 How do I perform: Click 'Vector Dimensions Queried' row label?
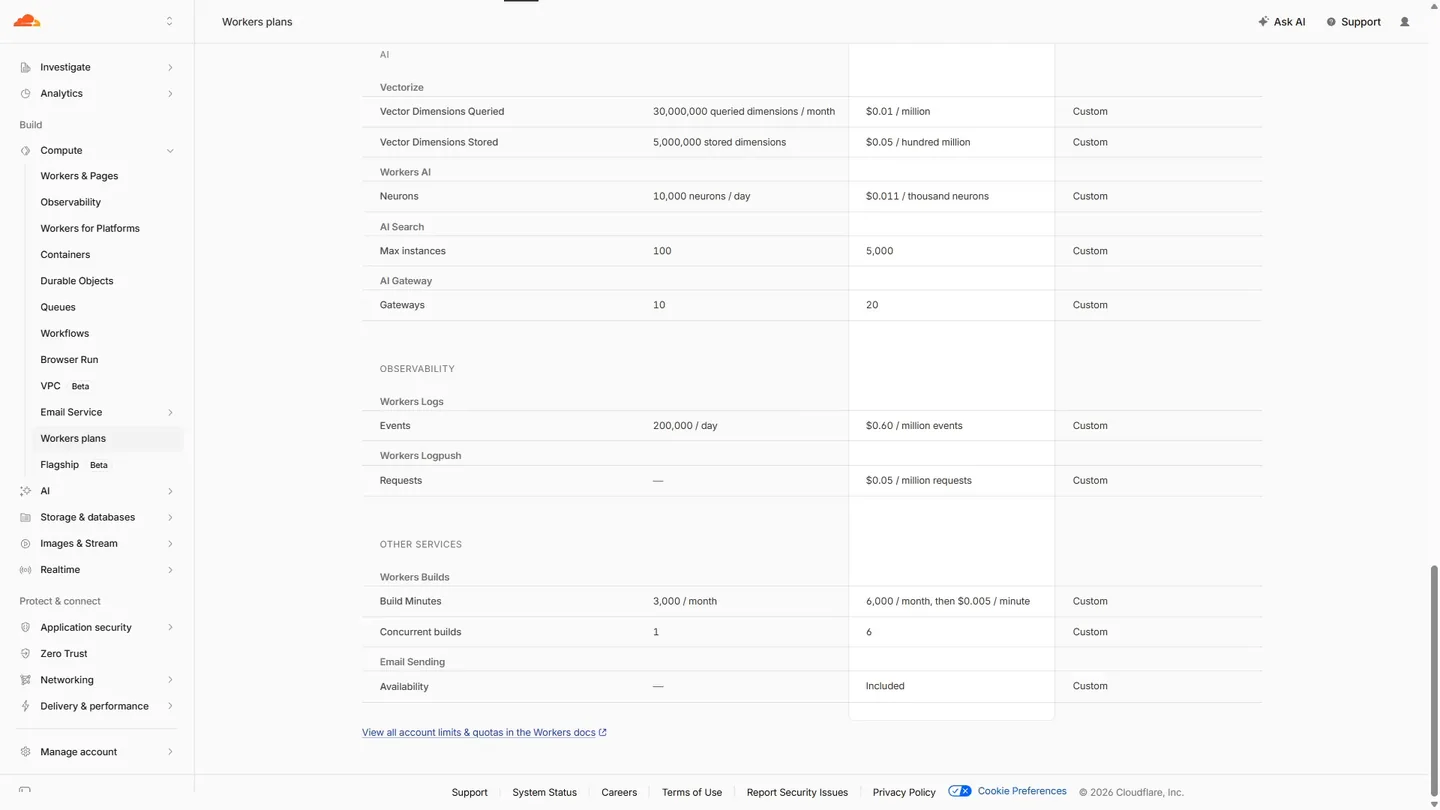(x=442, y=111)
